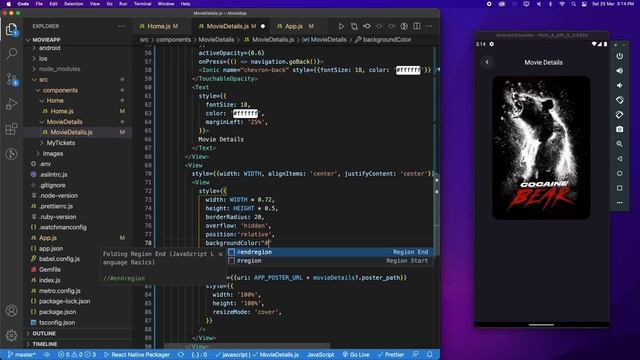Click emulator volume down button
The image size is (640, 360).
tap(620, 85)
